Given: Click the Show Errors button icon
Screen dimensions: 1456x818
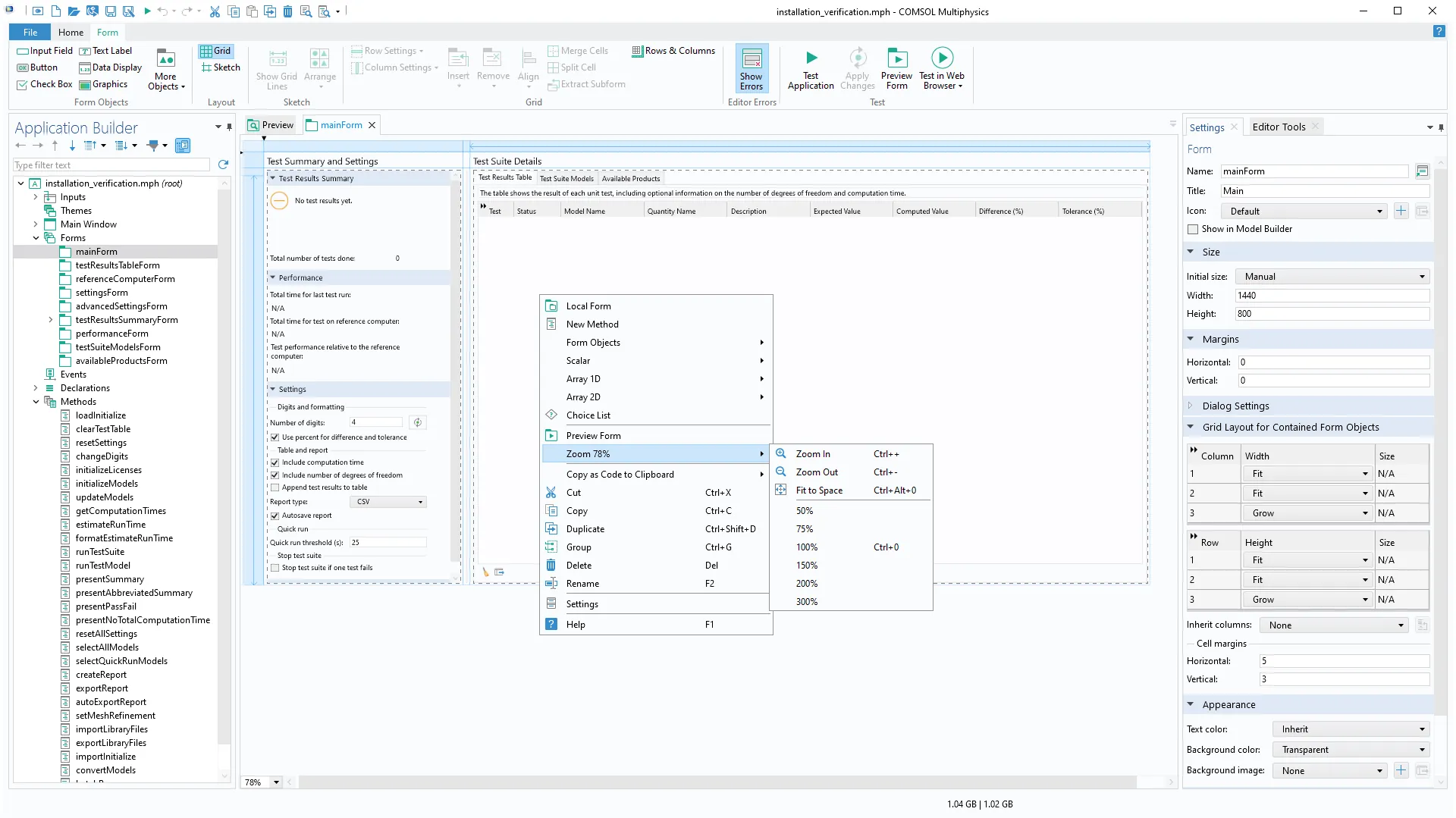Looking at the screenshot, I should 751,58.
